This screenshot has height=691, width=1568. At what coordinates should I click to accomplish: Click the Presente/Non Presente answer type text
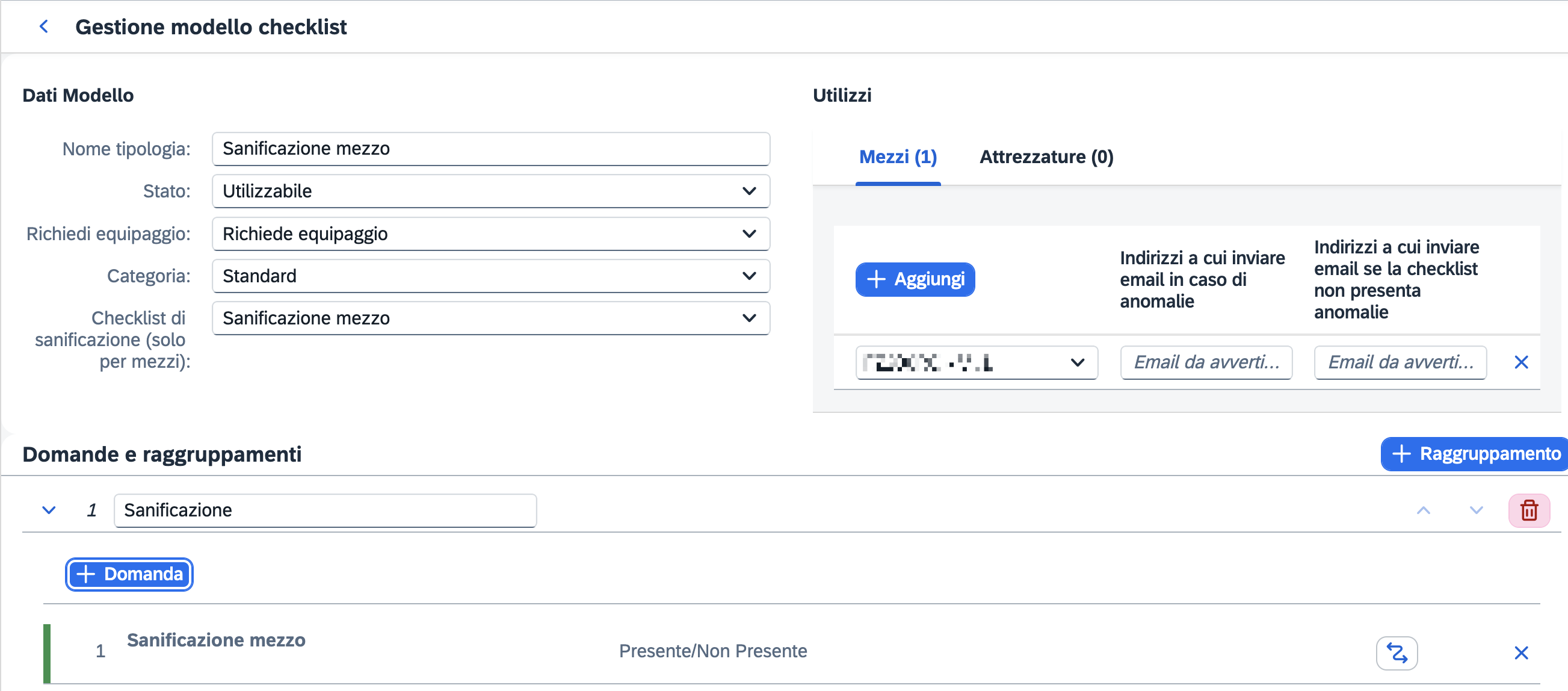click(713, 651)
